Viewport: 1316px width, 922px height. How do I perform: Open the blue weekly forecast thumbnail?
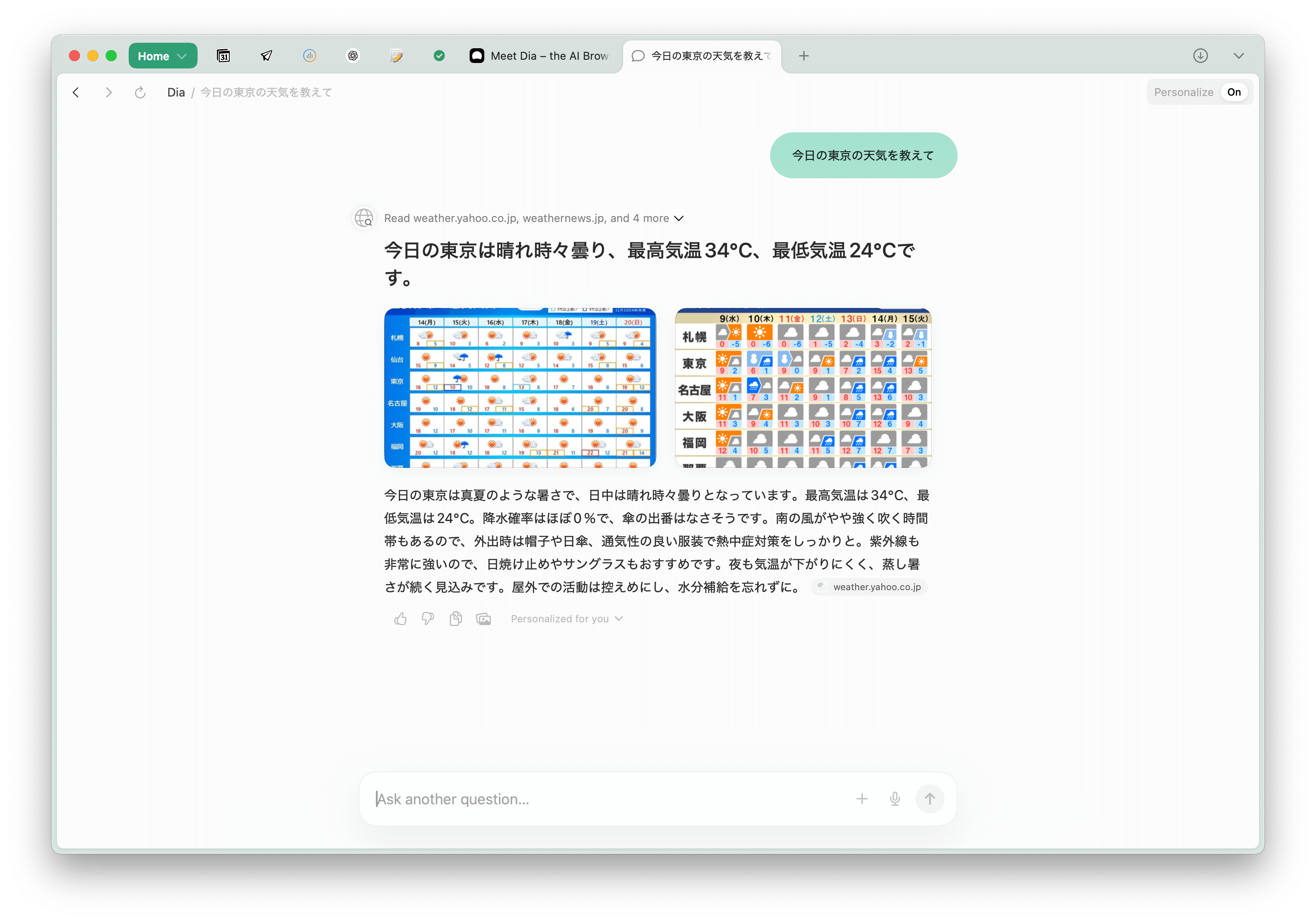coord(520,387)
